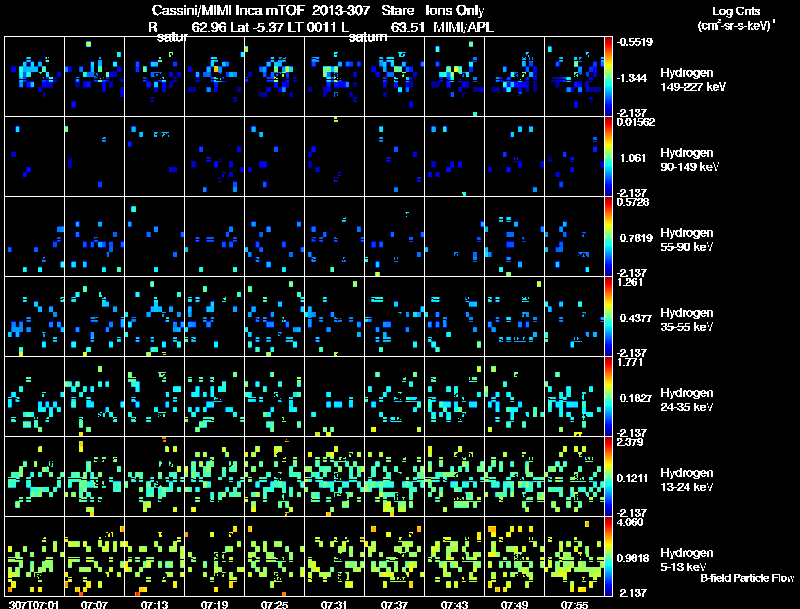The width and height of the screenshot is (800, 609).
Task: Click the '307T07:01' time axis label
Action: [x=34, y=604]
